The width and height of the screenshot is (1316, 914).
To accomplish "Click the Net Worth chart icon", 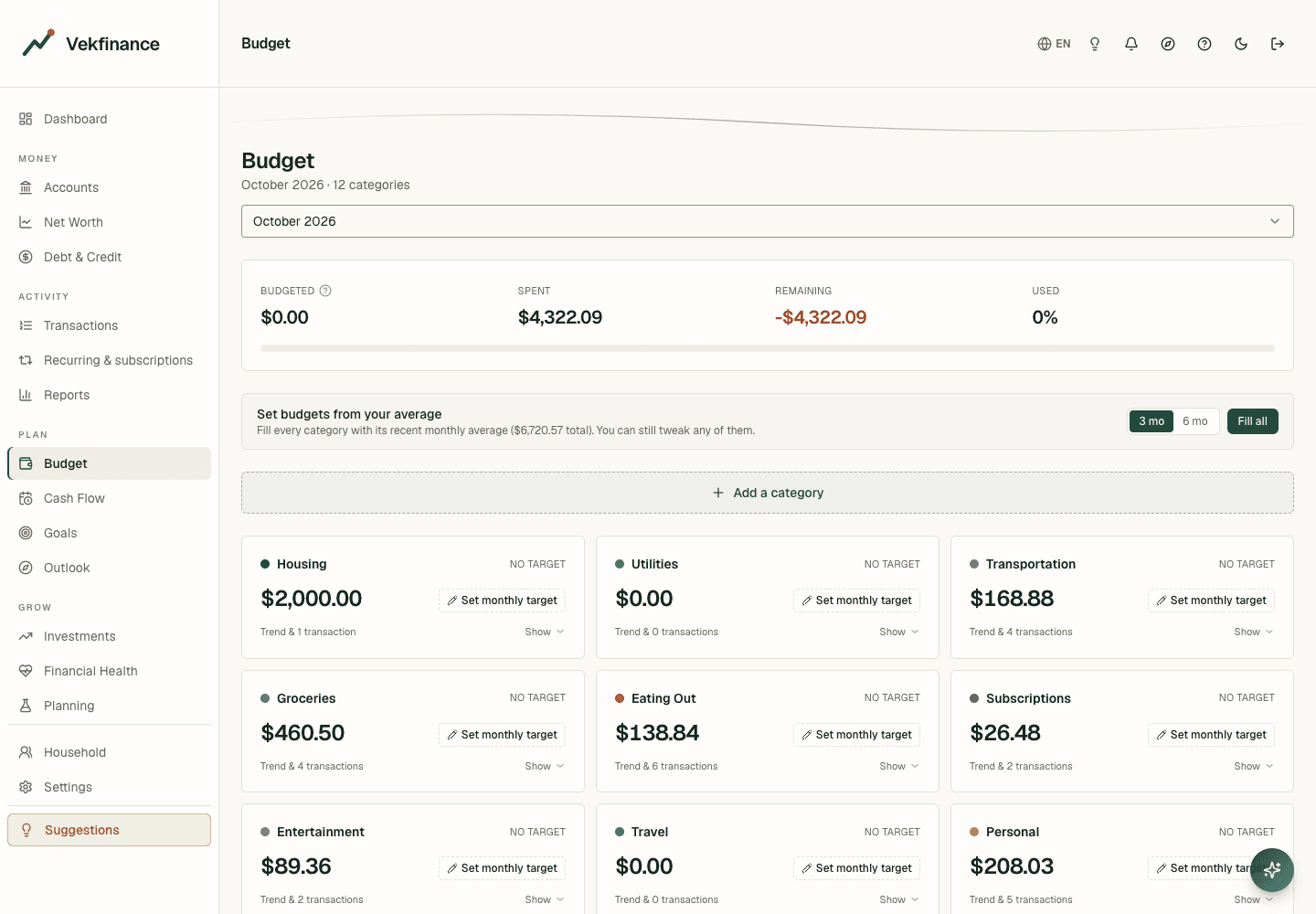I will click(26, 222).
